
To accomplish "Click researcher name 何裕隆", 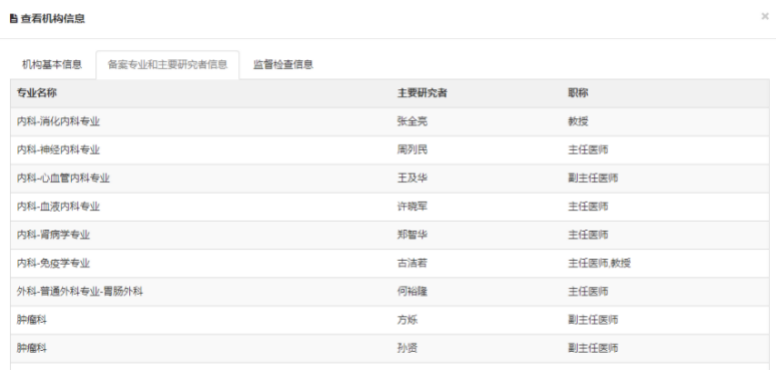I will tap(412, 292).
